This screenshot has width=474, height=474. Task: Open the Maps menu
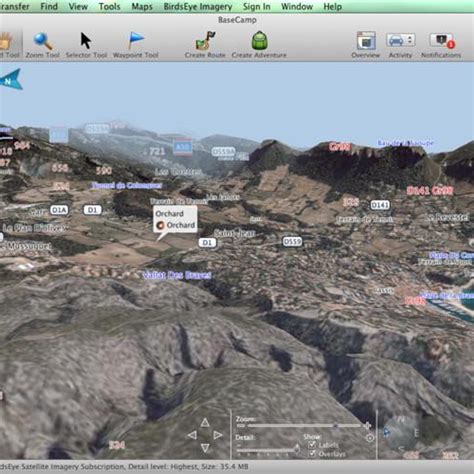coord(142,6)
